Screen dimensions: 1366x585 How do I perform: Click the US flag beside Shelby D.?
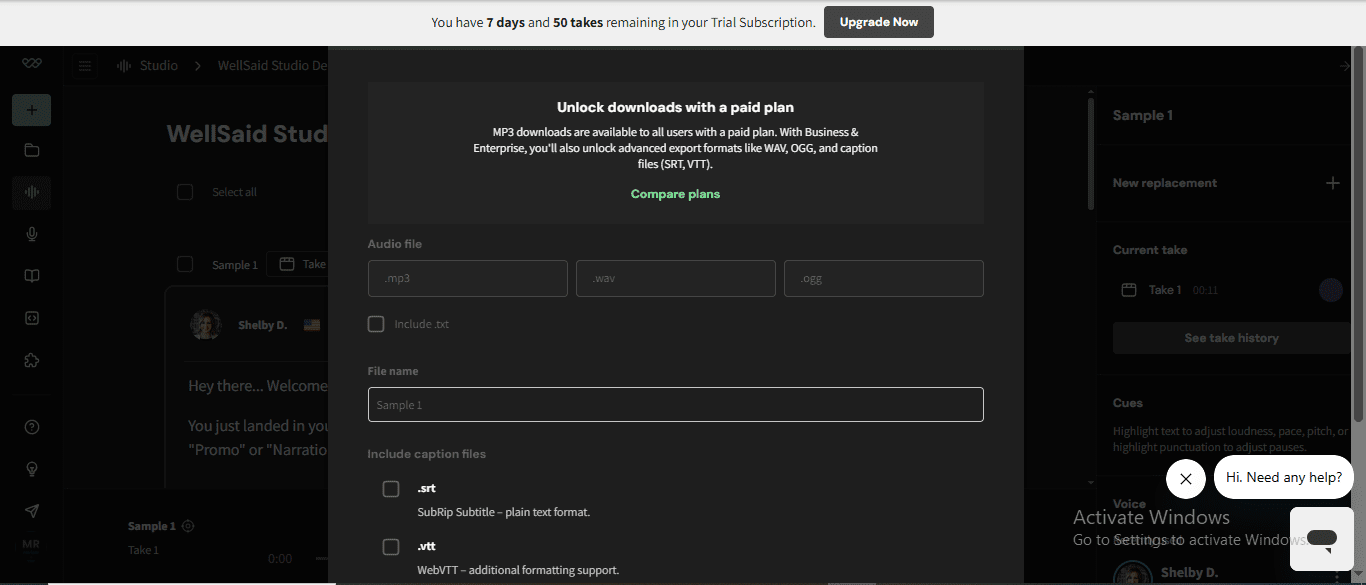[312, 325]
